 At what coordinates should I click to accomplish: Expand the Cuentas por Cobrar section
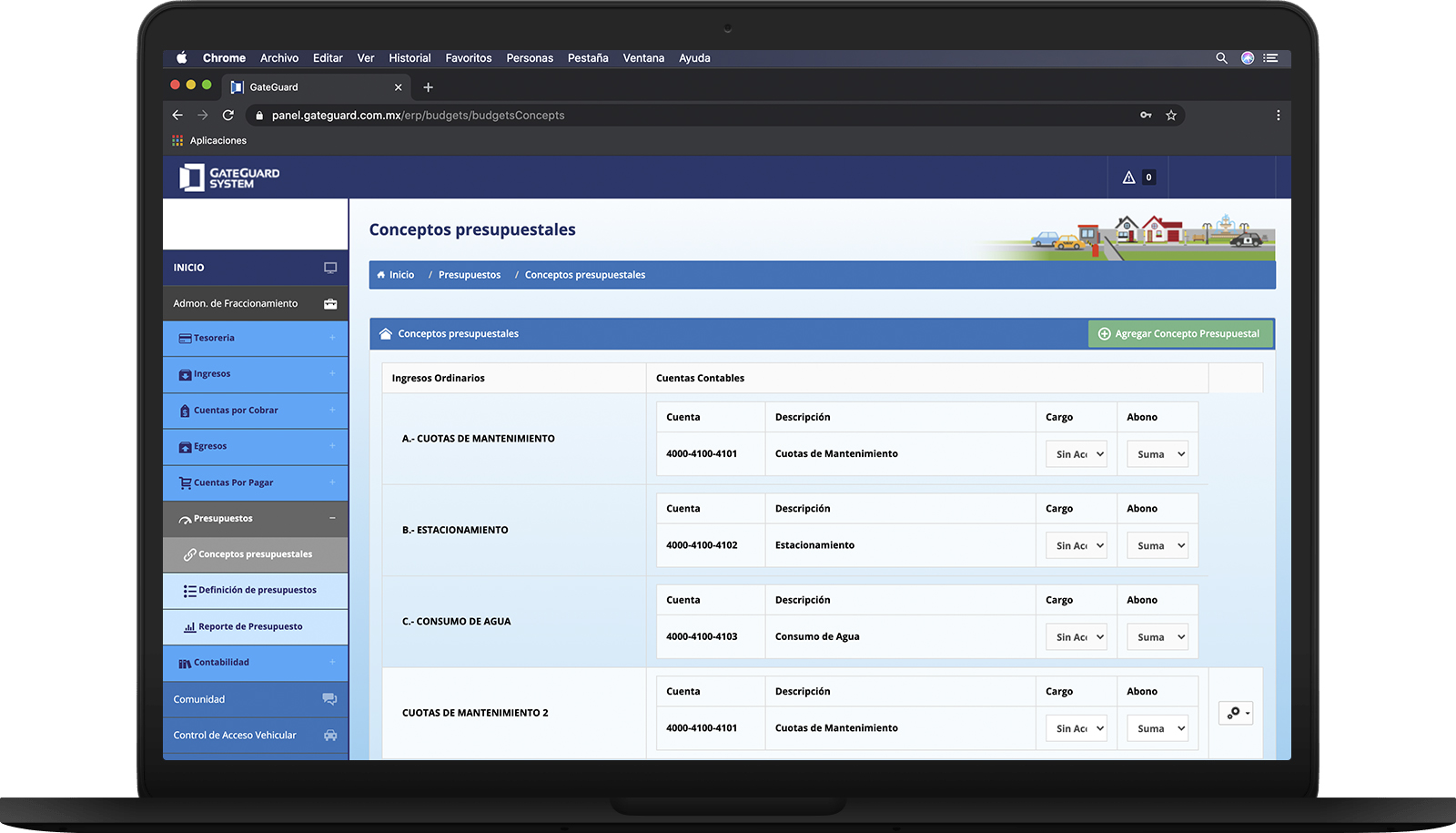point(256,411)
